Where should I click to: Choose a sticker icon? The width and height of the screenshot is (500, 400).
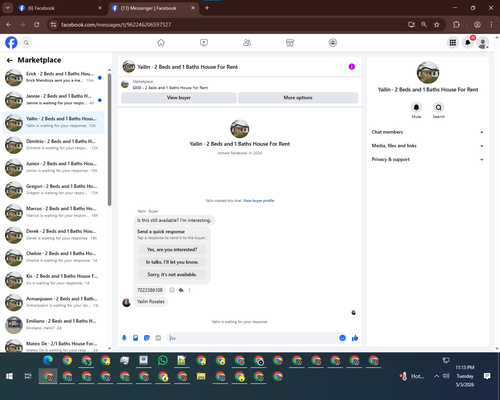147,338
